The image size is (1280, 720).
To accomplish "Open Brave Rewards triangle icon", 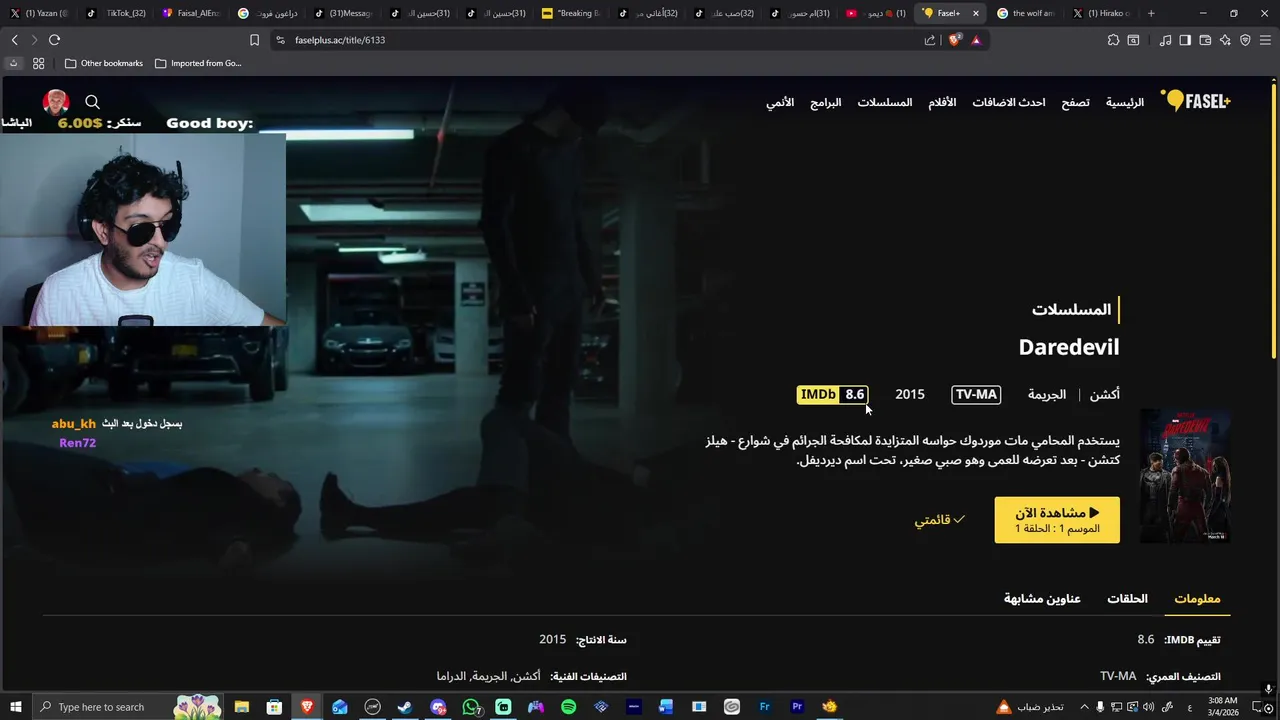I will pyautogui.click(x=976, y=40).
